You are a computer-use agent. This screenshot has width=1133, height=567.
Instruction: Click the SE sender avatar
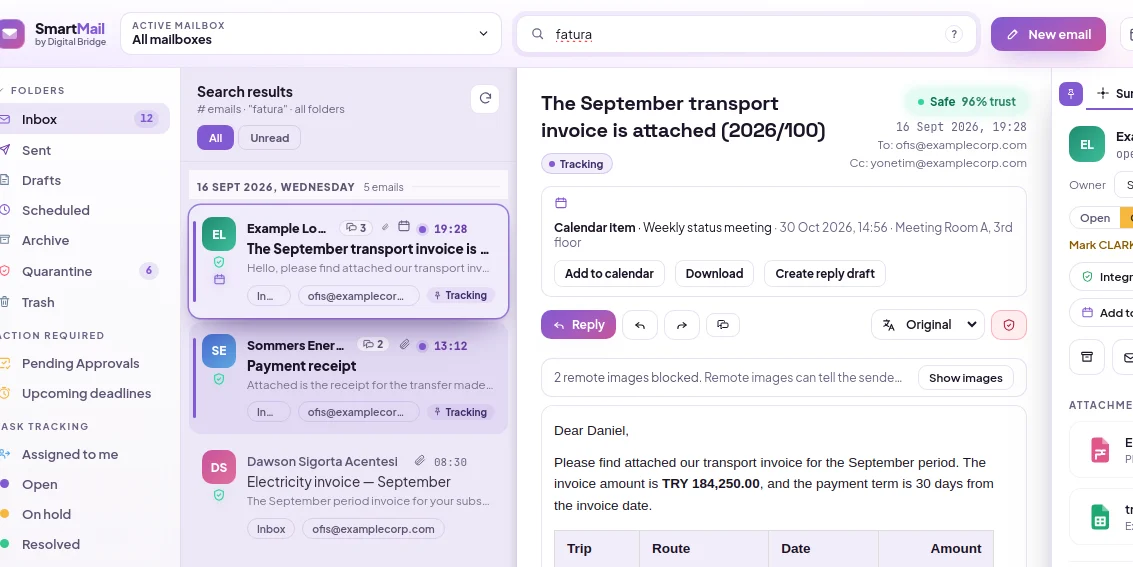219,350
